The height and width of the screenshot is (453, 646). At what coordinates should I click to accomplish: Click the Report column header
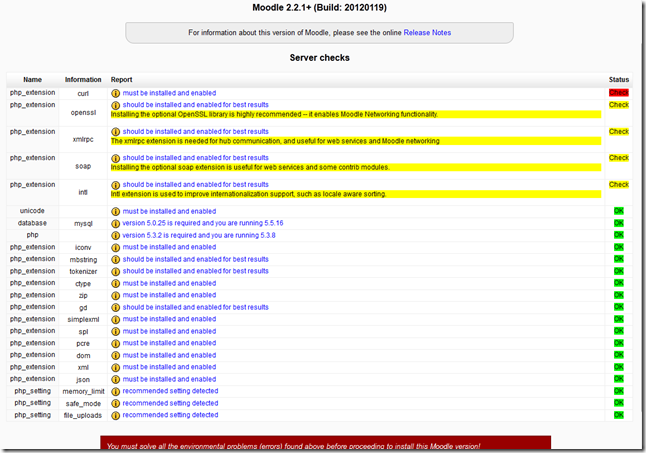click(121, 79)
